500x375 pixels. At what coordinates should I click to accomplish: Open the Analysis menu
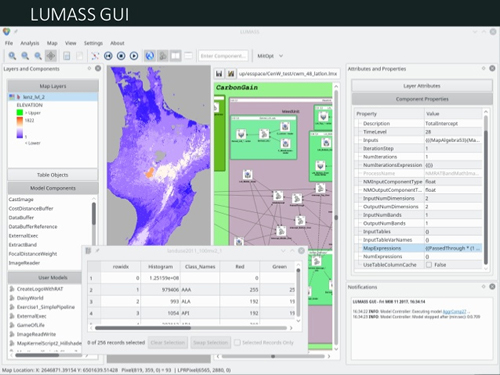[30, 43]
